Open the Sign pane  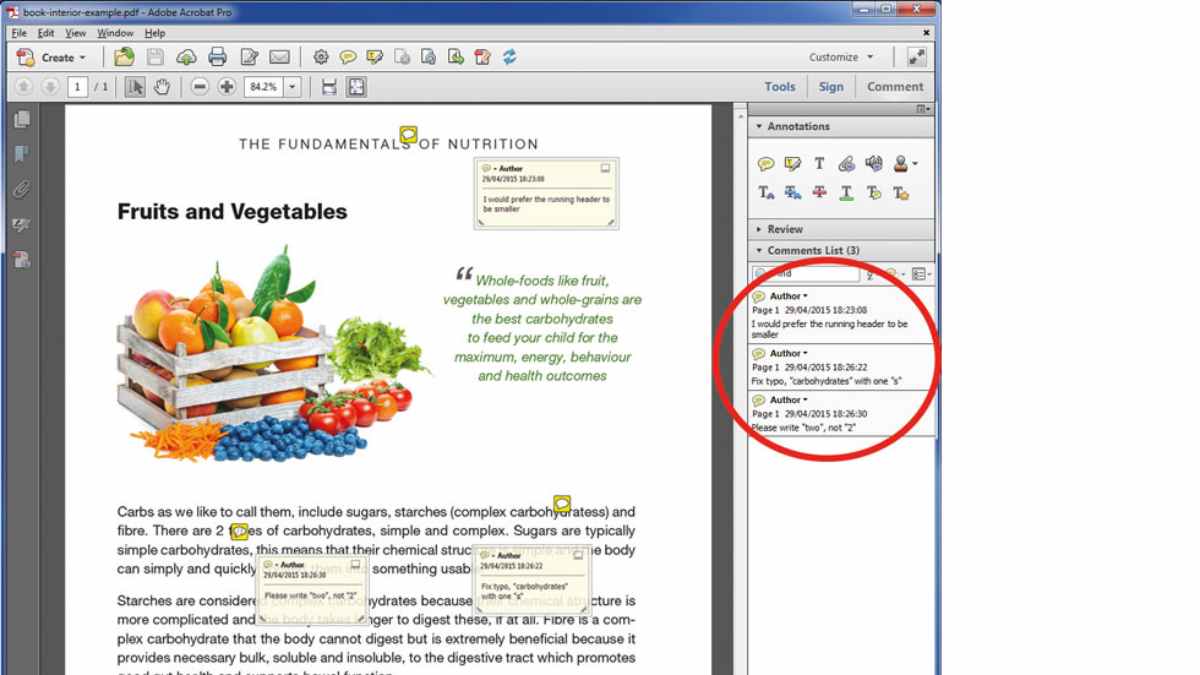831,87
